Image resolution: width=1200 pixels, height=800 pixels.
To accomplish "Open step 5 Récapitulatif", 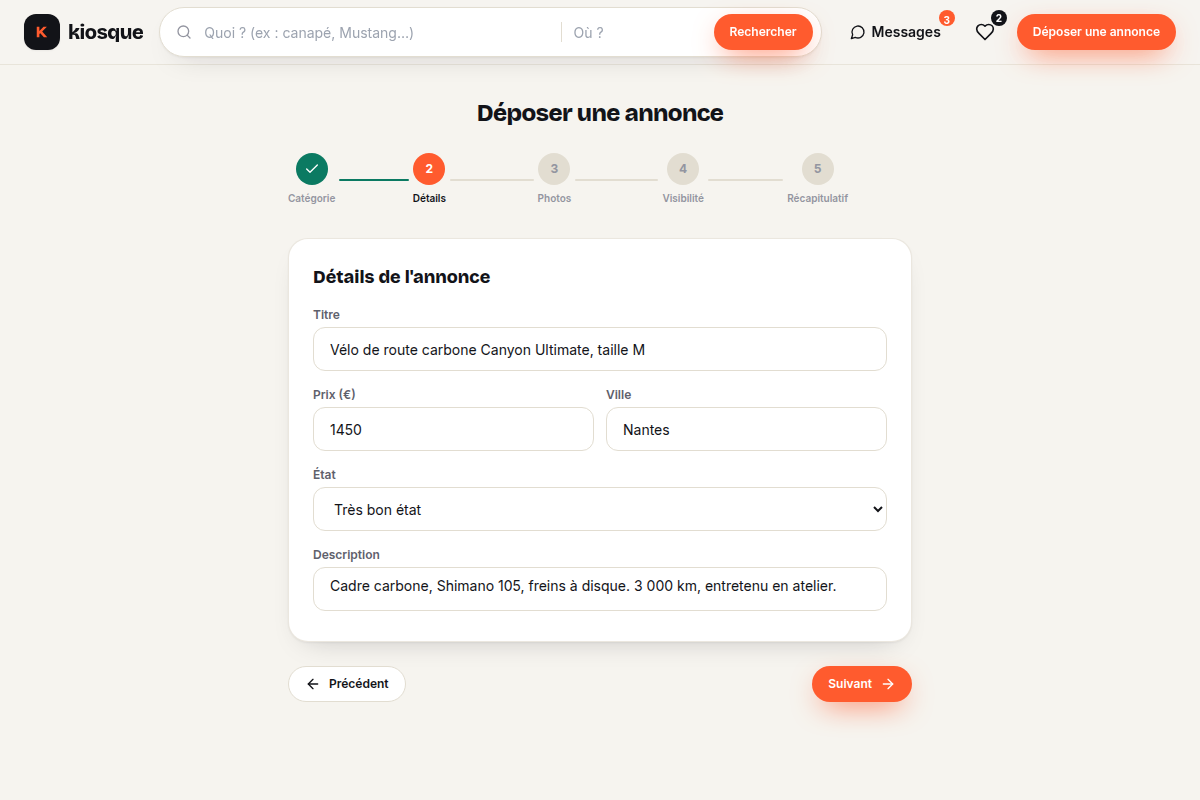I will click(817, 169).
